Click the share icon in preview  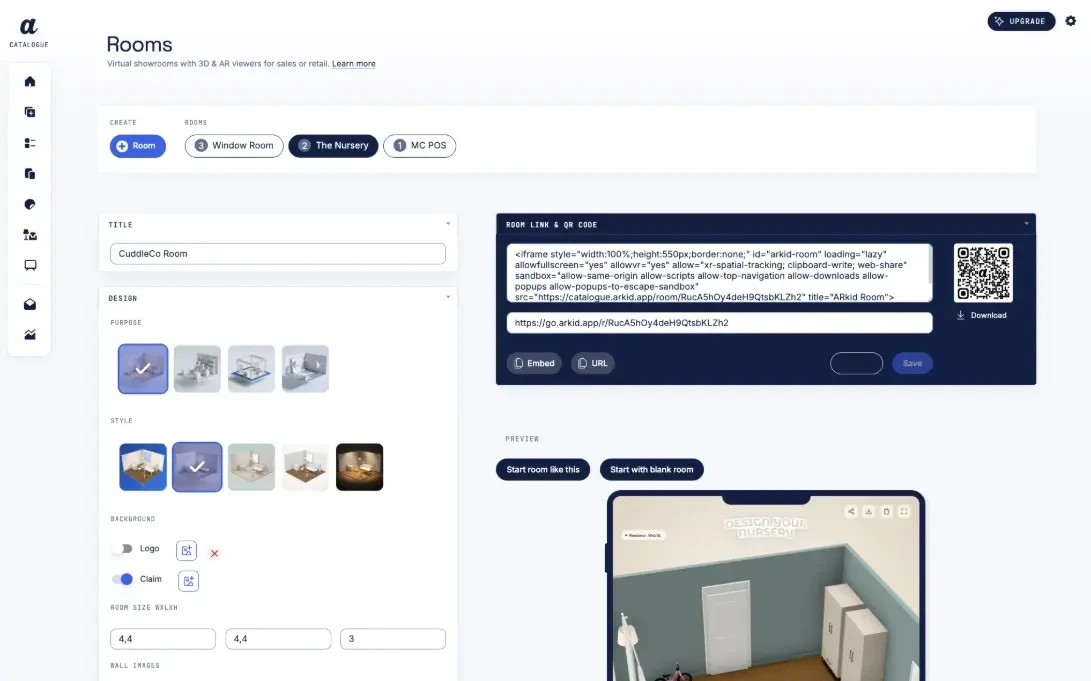[x=851, y=511]
